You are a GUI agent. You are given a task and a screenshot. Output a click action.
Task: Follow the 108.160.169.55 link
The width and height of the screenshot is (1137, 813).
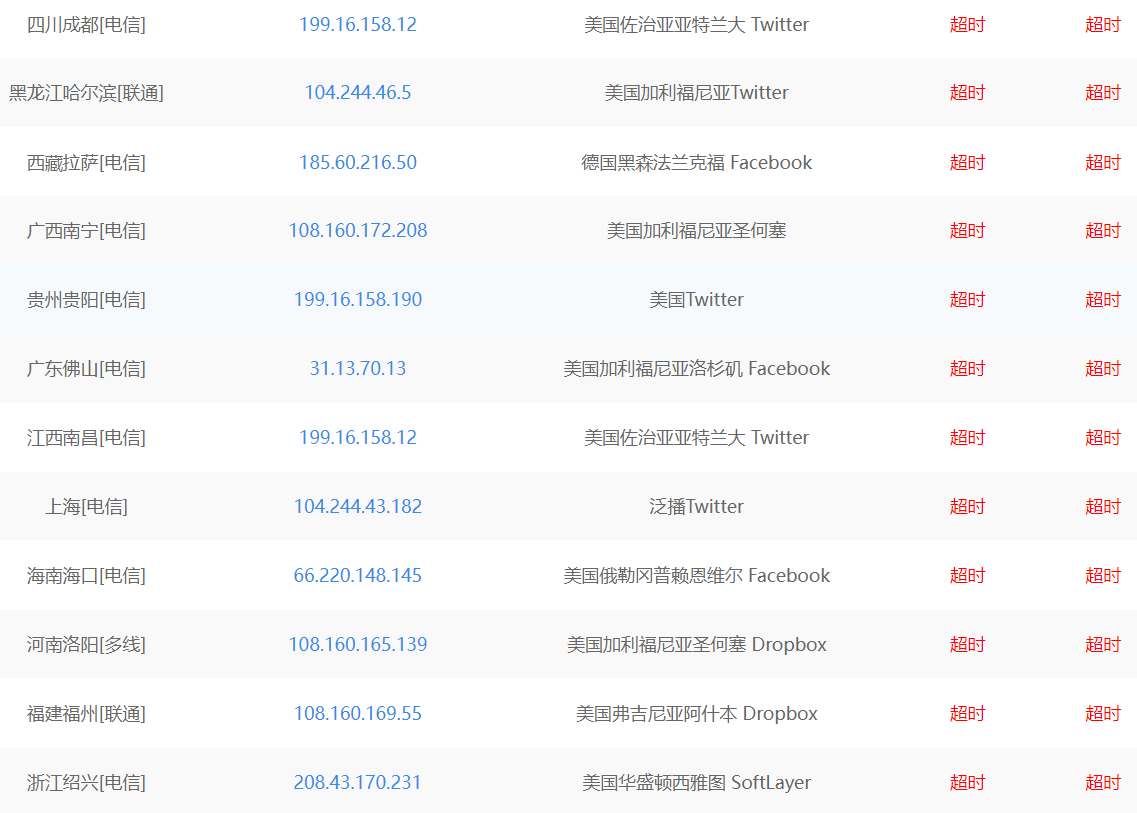coord(357,714)
